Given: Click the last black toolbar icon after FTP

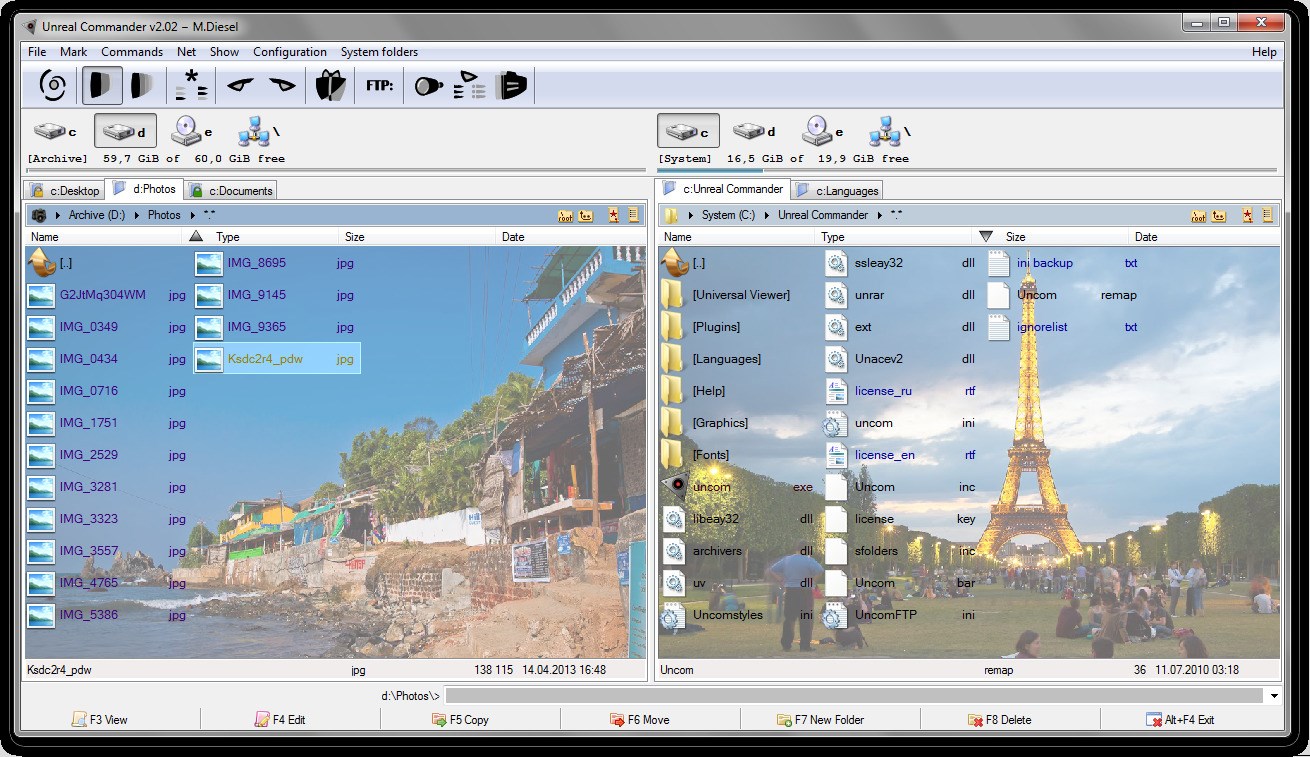Looking at the screenshot, I should pos(511,86).
